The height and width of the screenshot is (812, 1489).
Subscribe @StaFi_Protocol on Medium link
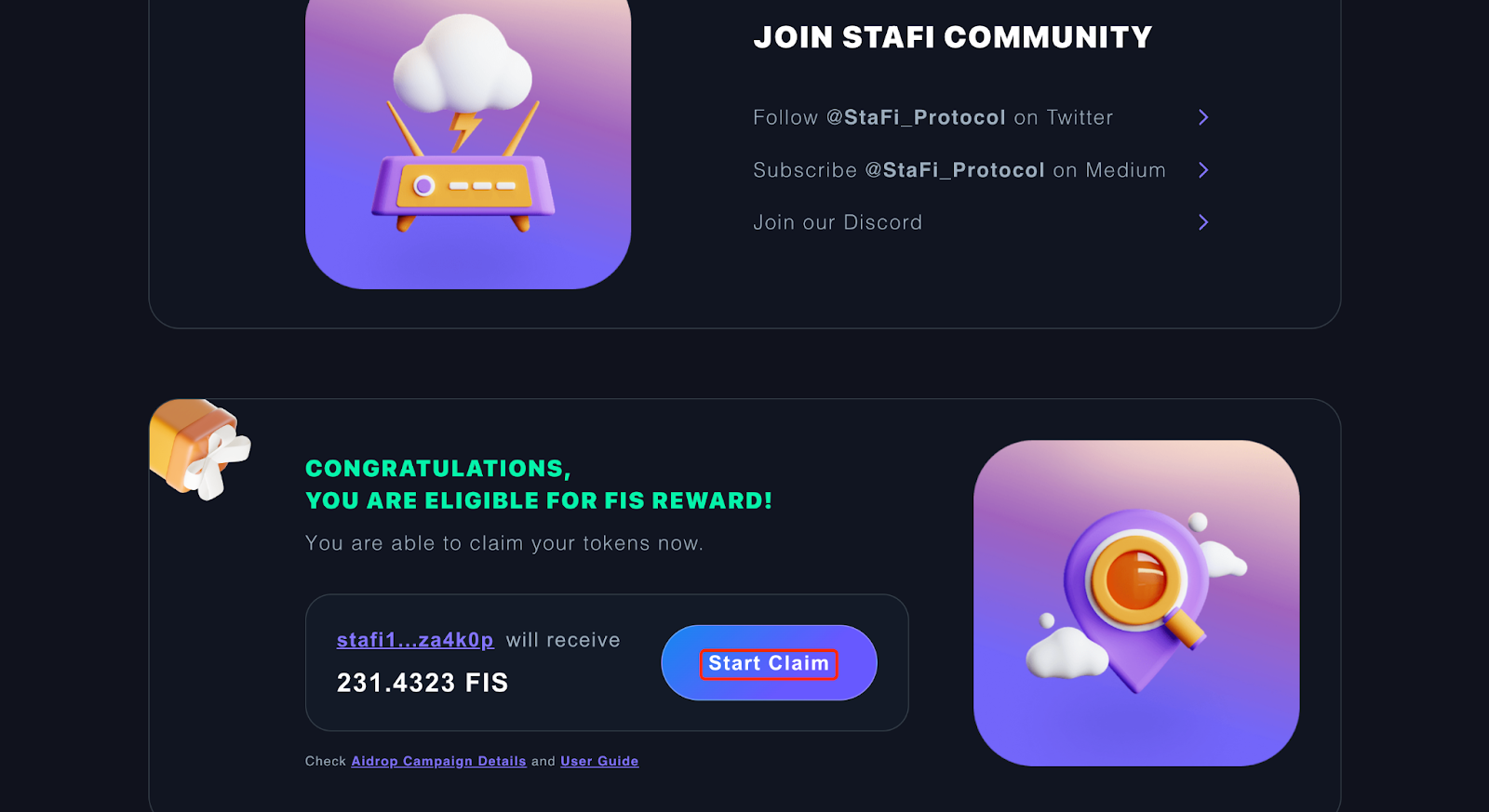tap(959, 170)
